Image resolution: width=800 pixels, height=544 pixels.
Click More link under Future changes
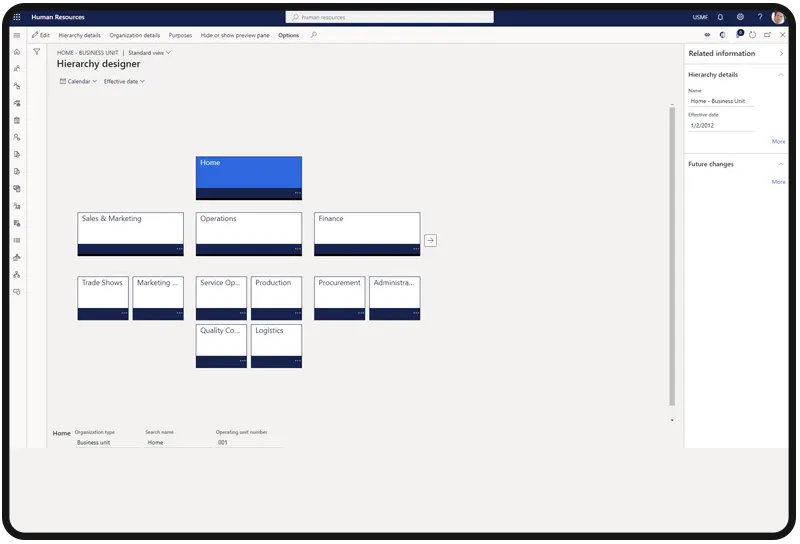pos(778,182)
